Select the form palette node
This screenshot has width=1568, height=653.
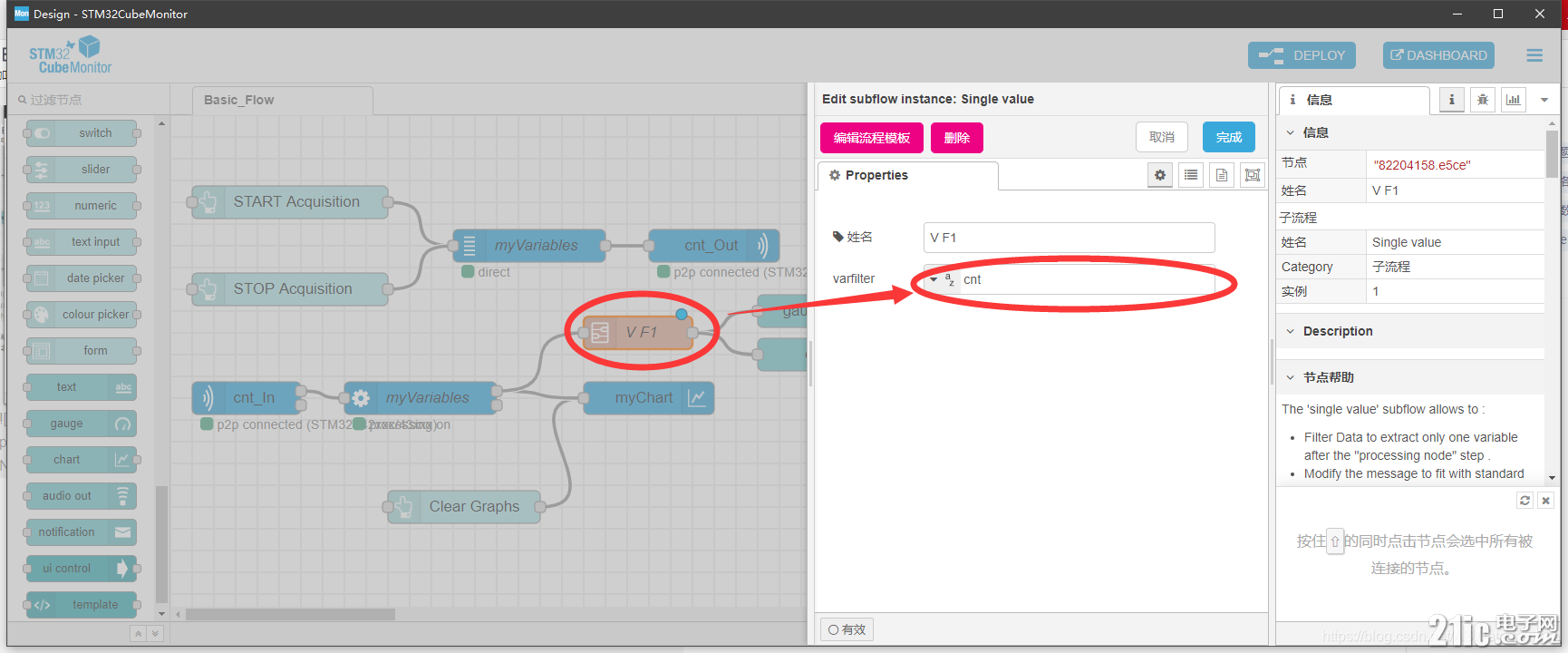coord(82,351)
